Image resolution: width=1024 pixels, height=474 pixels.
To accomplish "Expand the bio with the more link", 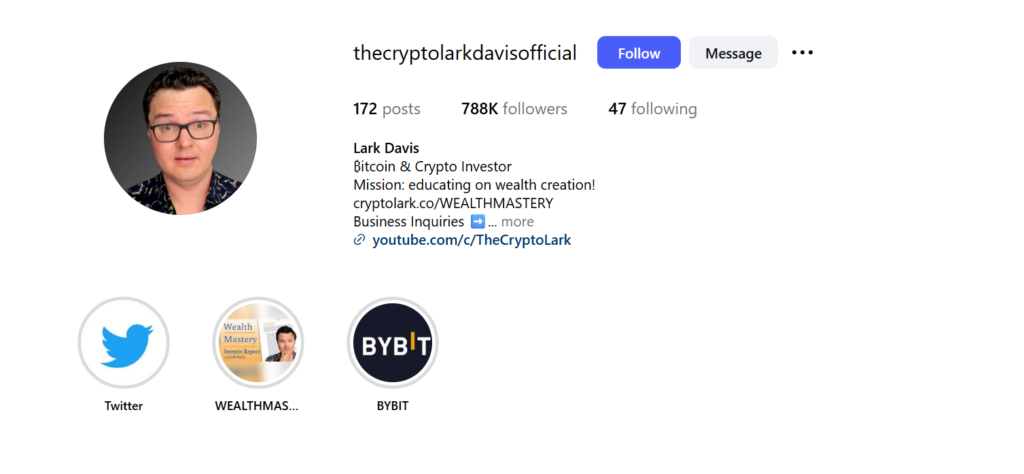I will [517, 222].
